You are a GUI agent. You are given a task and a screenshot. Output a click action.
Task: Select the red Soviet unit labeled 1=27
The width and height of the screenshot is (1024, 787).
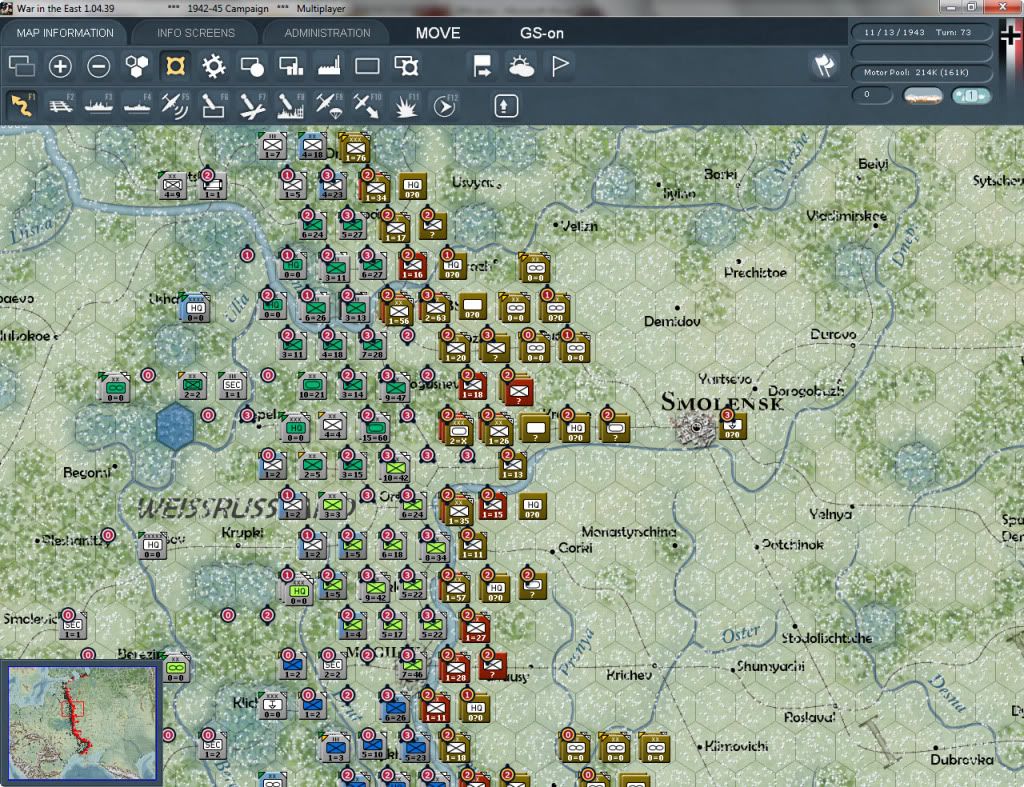pyautogui.click(x=475, y=629)
